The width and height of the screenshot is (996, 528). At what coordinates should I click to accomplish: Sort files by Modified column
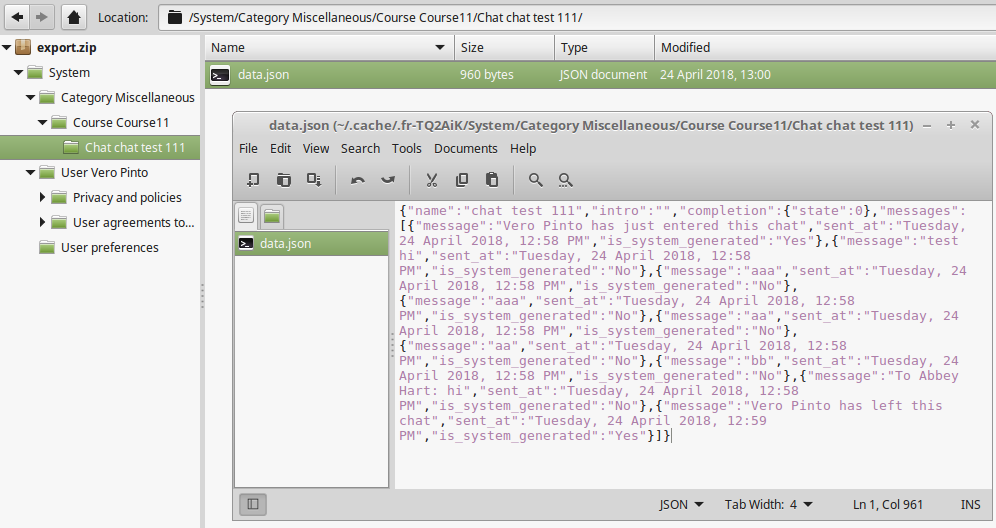[x=825, y=48]
